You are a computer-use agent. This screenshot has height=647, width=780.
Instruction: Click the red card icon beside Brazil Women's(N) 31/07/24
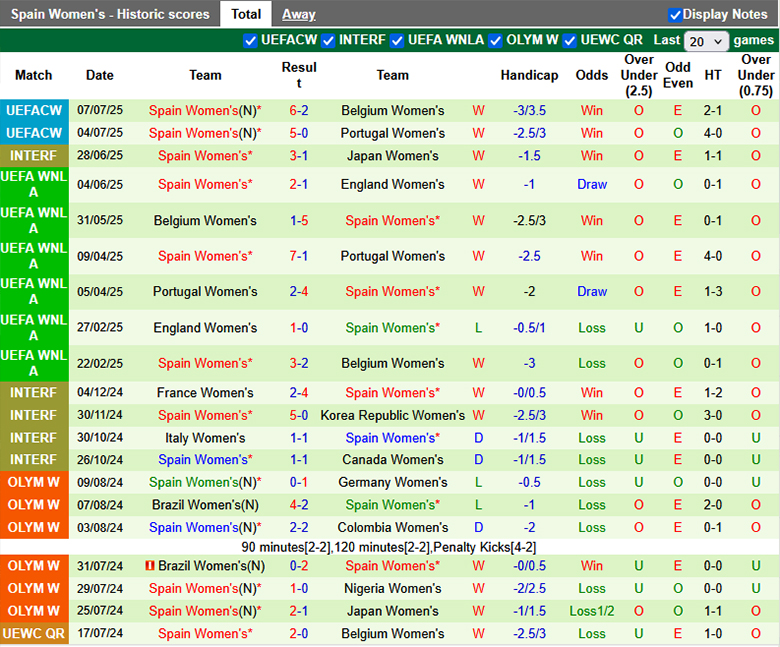pos(150,566)
